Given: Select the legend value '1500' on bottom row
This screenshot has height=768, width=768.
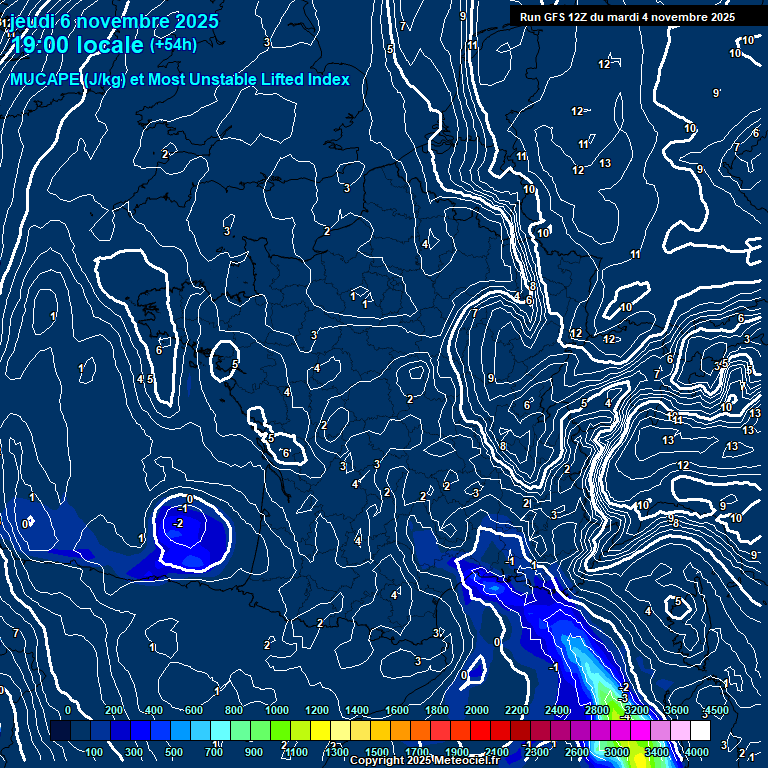Looking at the screenshot, I should 377,752.
